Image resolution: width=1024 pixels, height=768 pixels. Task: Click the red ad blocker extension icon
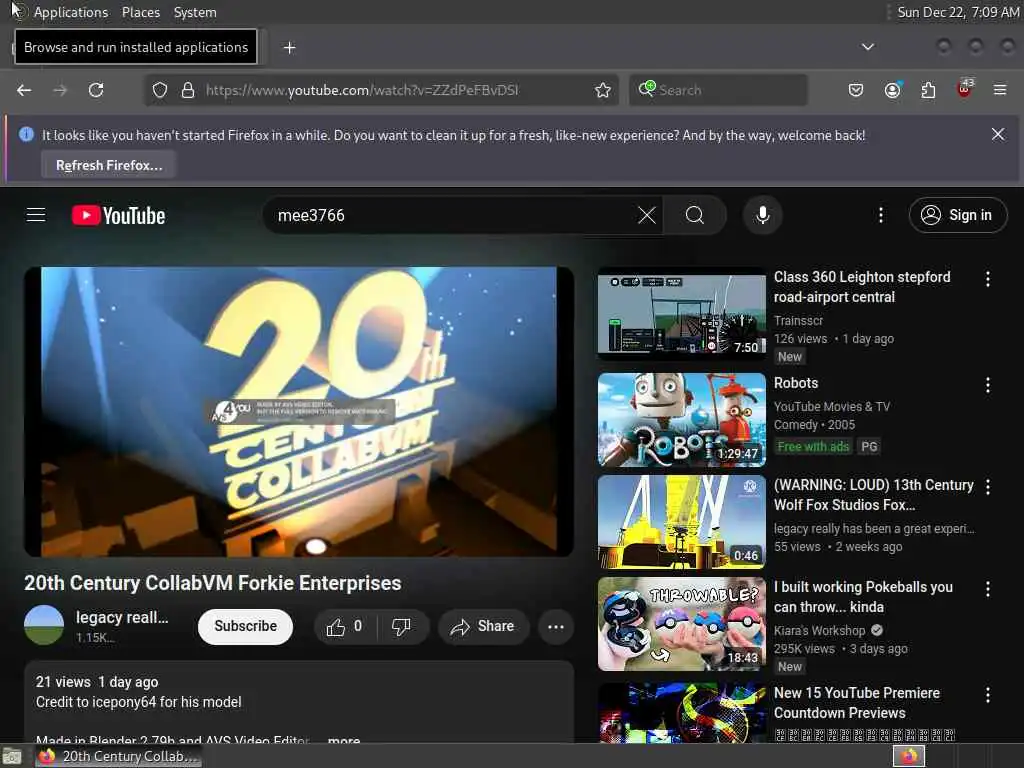(965, 89)
